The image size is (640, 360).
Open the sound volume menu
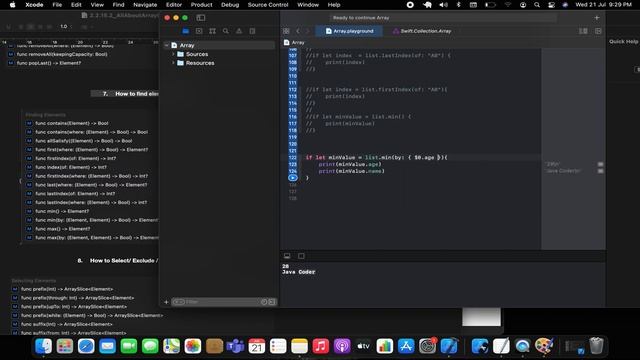(443, 5)
